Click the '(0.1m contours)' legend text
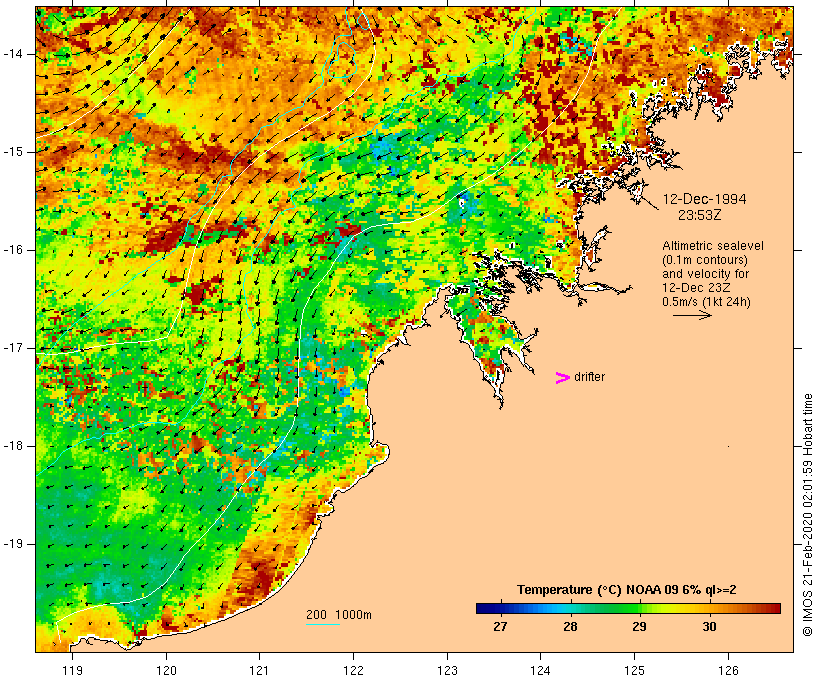The width and height of the screenshot is (820, 680). pyautogui.click(x=705, y=260)
